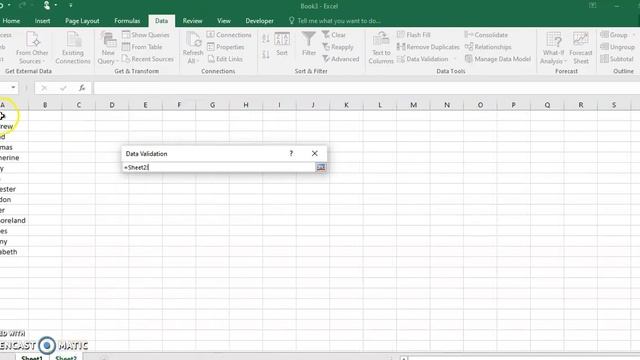This screenshot has width=640, height=360.
Task: Click Clear filter
Action: (334, 35)
